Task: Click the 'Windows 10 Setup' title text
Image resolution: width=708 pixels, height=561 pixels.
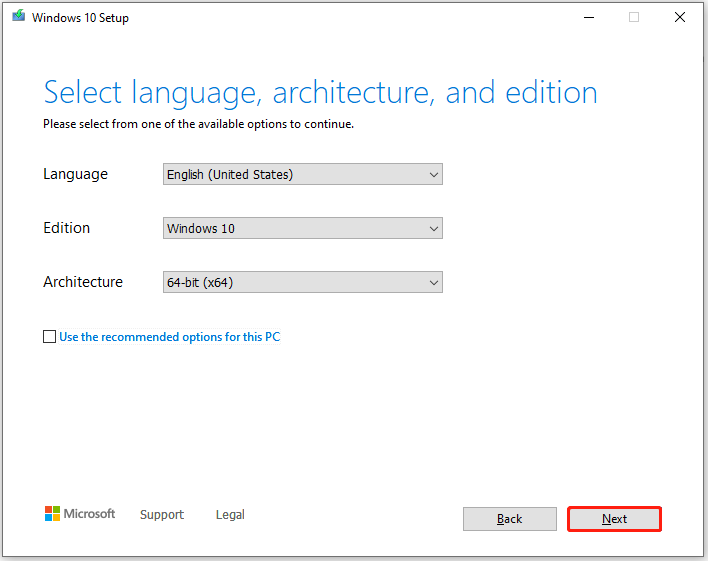Action: (80, 18)
